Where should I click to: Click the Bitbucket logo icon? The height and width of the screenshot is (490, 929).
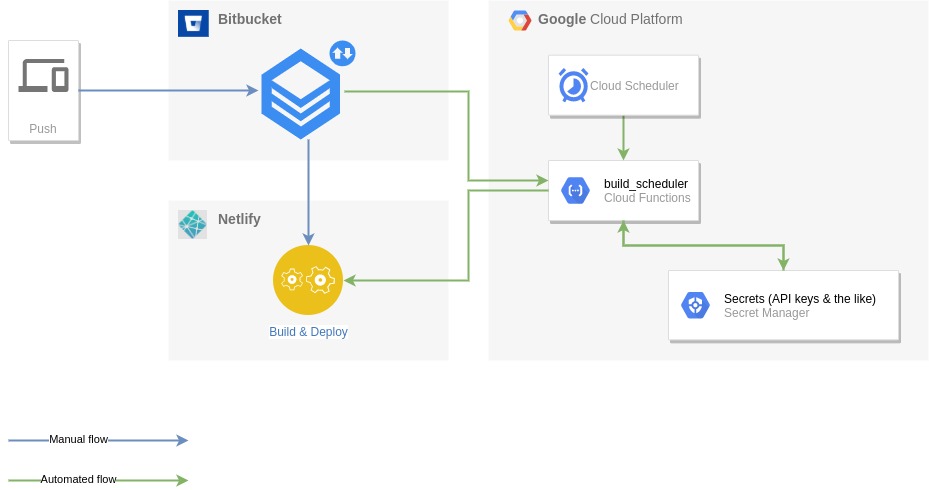[193, 24]
